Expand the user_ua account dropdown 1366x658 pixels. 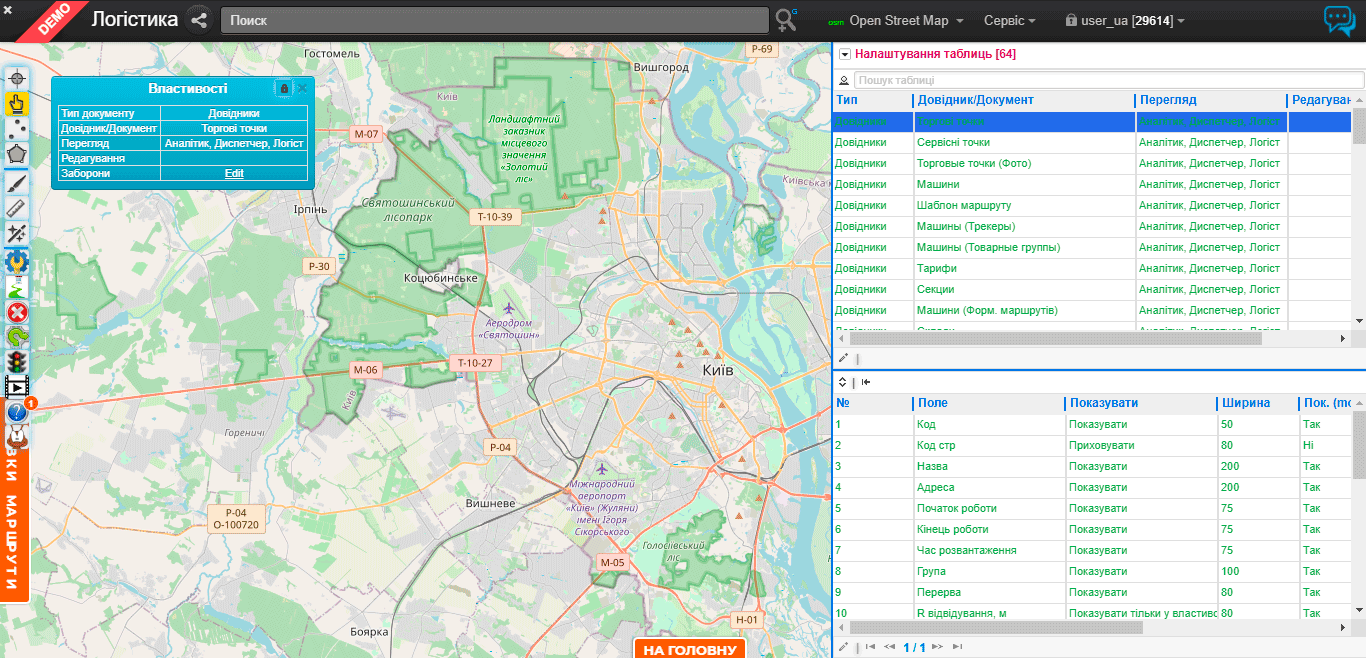(1125, 21)
